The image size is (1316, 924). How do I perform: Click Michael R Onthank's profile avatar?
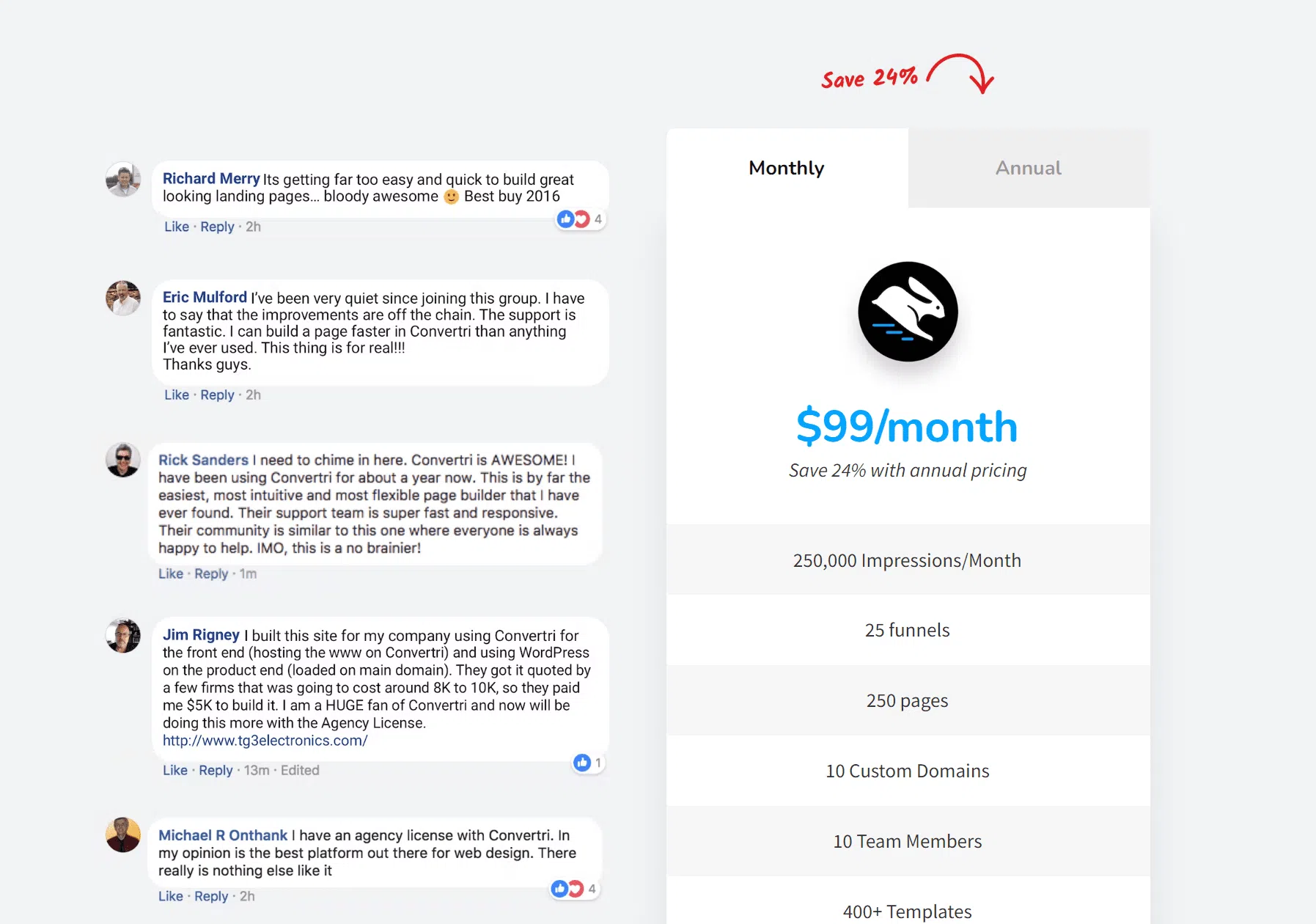click(123, 835)
